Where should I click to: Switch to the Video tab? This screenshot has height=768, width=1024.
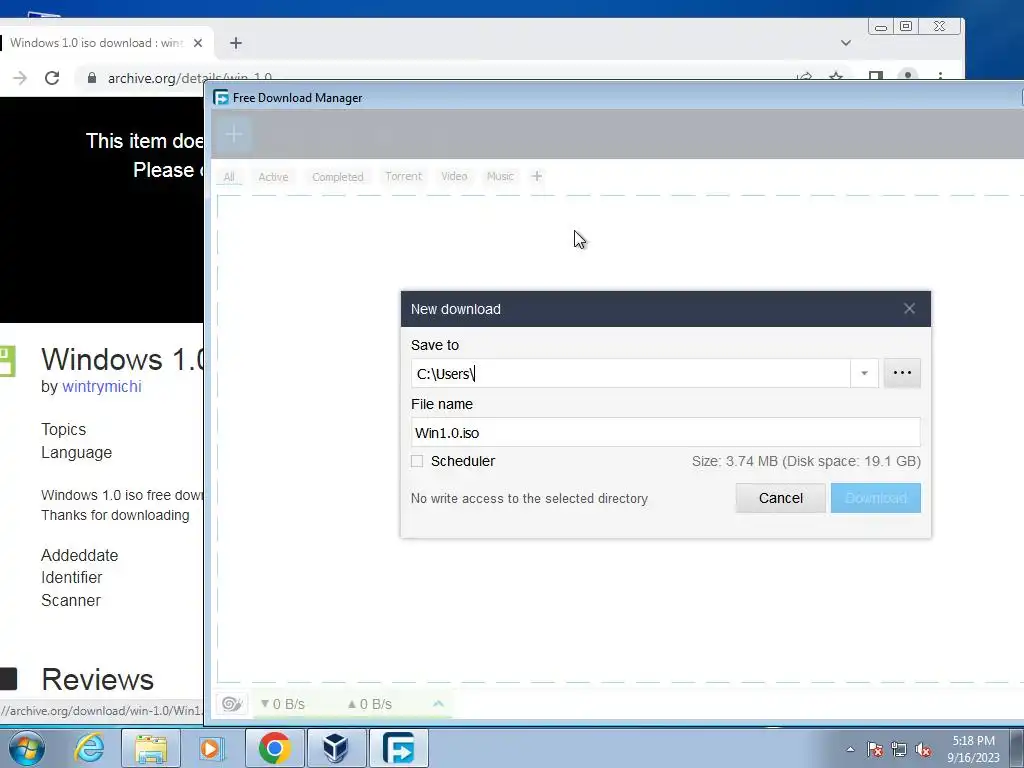pyautogui.click(x=454, y=176)
